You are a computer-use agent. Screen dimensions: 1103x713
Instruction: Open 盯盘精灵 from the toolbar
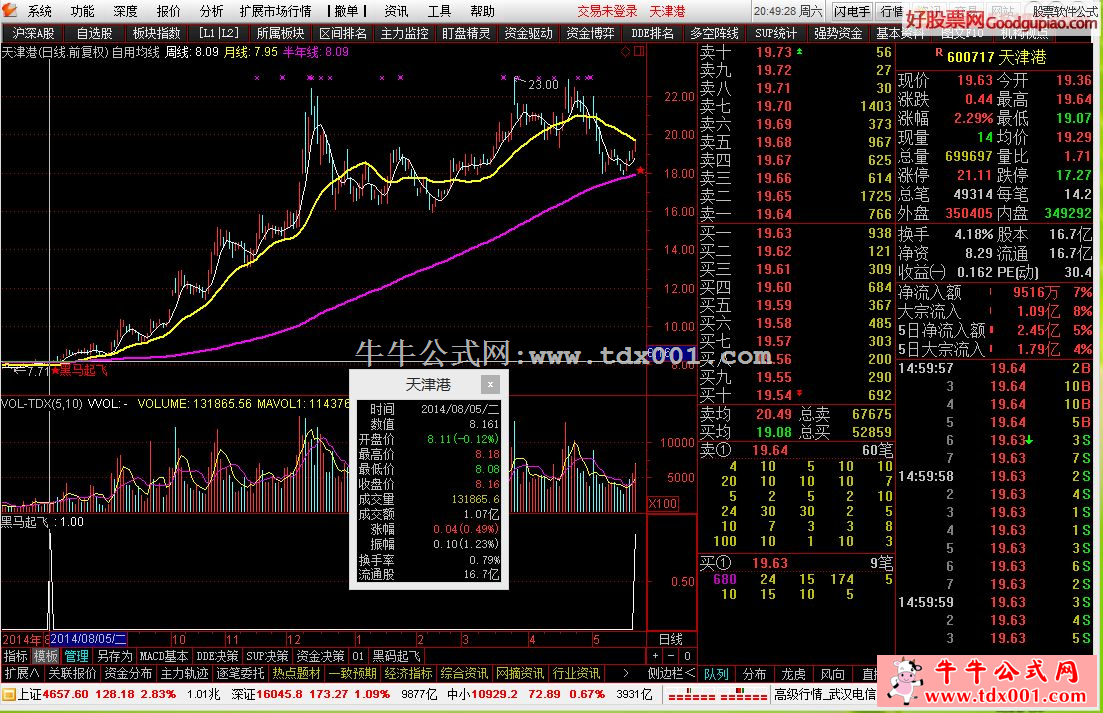466,33
